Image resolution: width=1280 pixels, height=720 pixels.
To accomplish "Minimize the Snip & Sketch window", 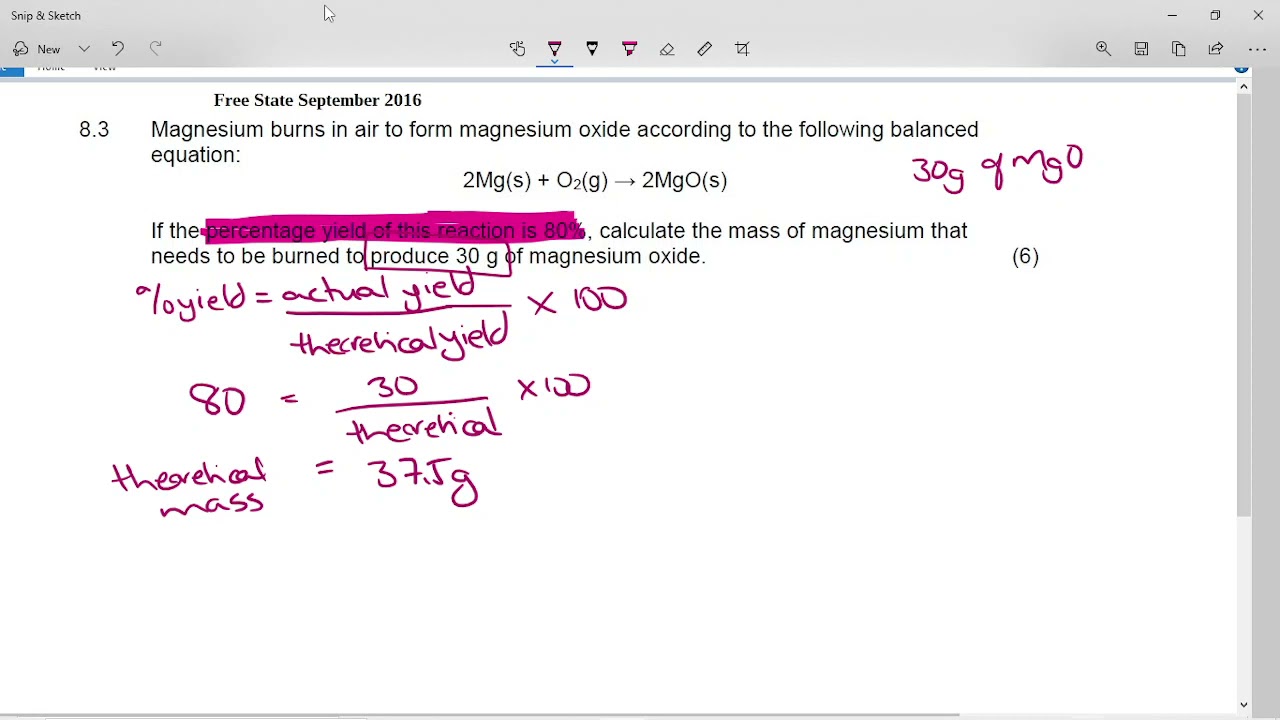I will 1172,15.
